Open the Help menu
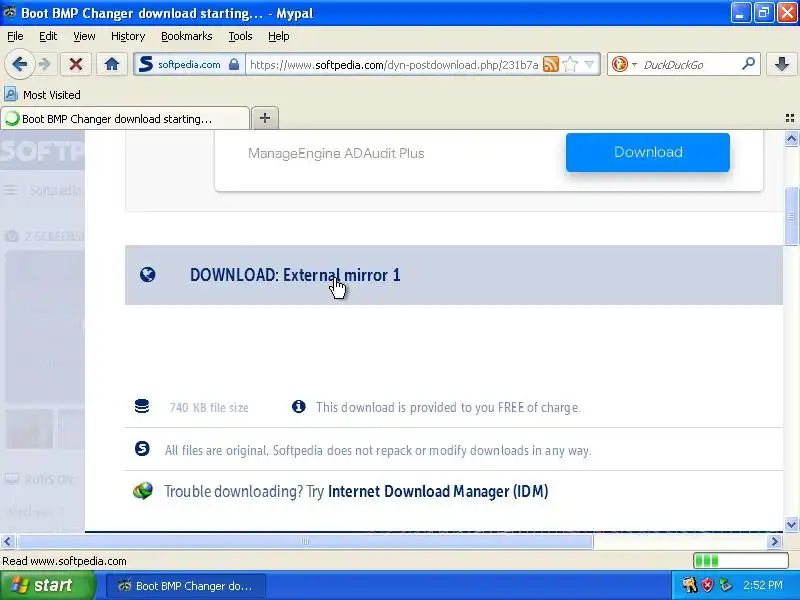The image size is (800, 600). click(279, 36)
